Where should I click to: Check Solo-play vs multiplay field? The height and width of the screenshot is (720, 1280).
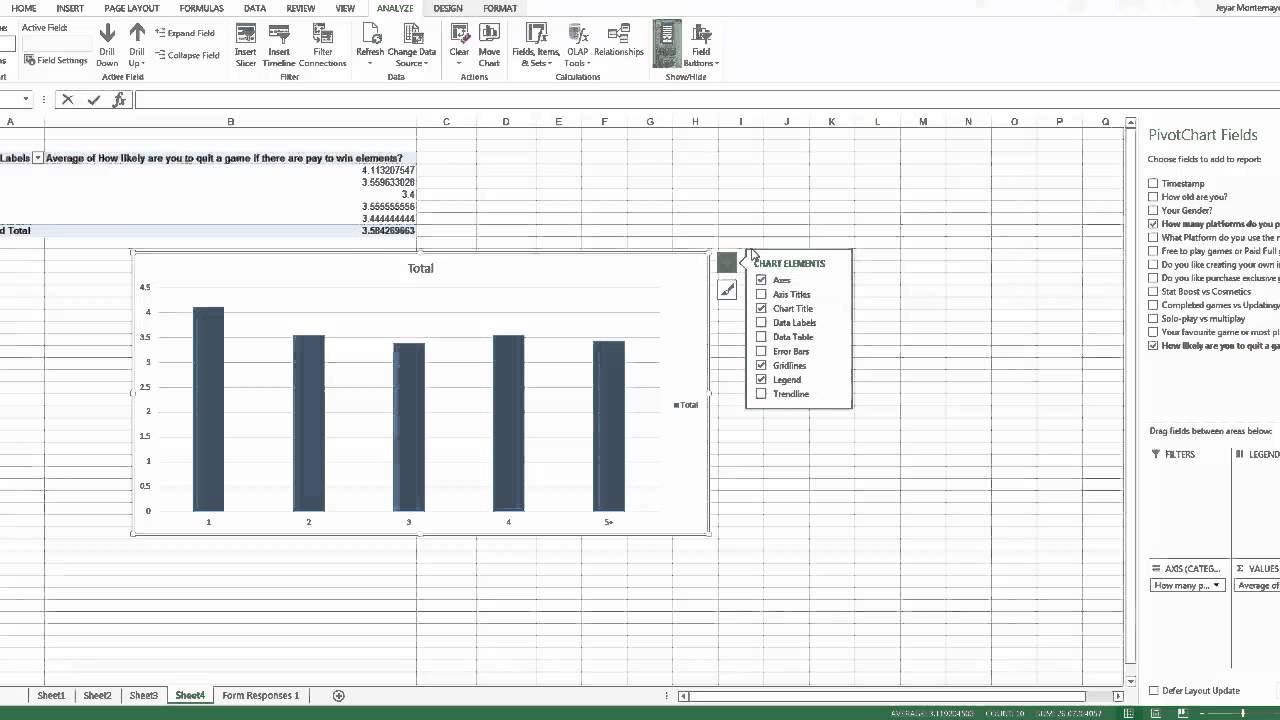[1153, 319]
